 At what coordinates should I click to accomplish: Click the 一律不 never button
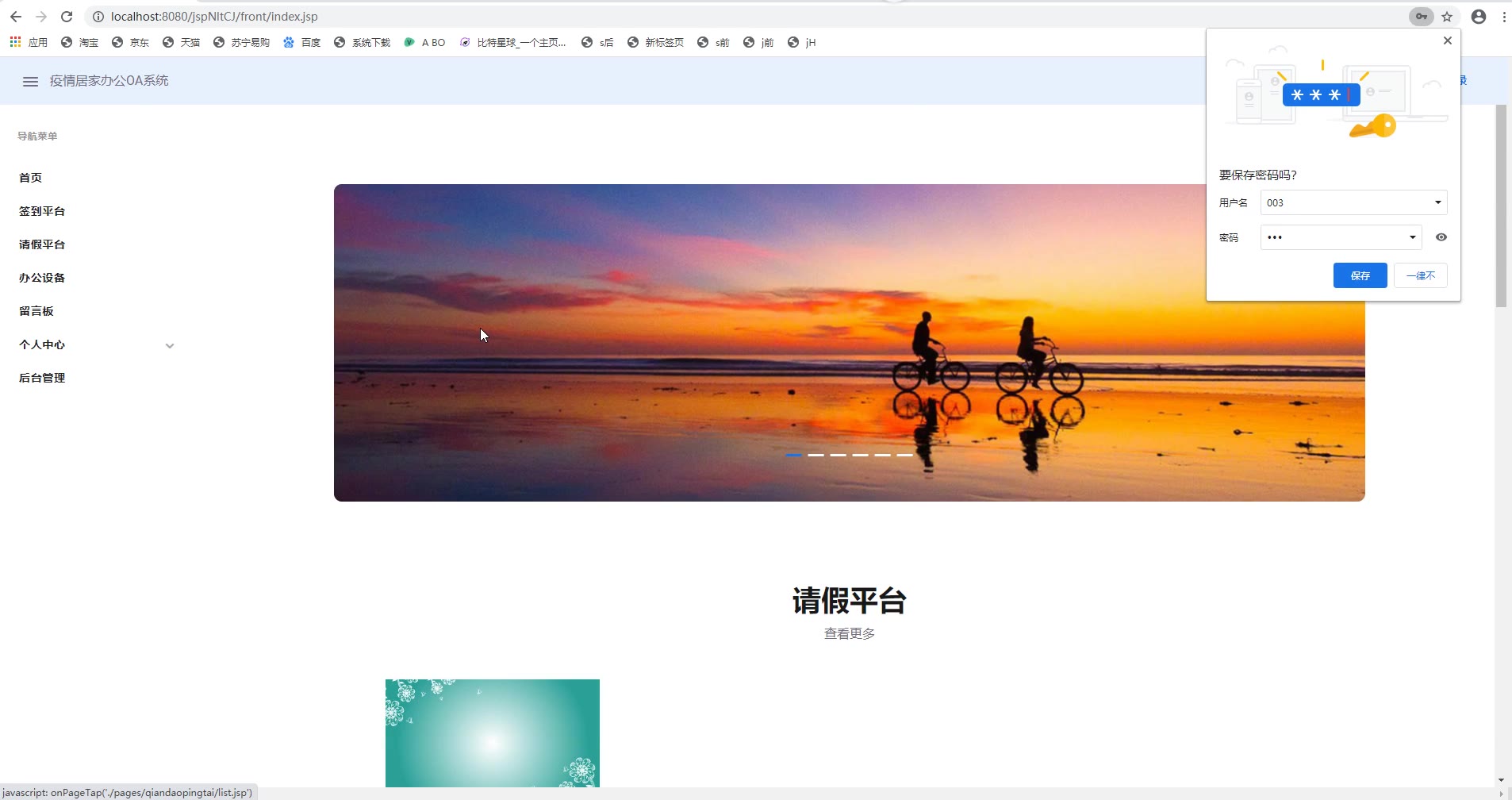click(x=1420, y=275)
